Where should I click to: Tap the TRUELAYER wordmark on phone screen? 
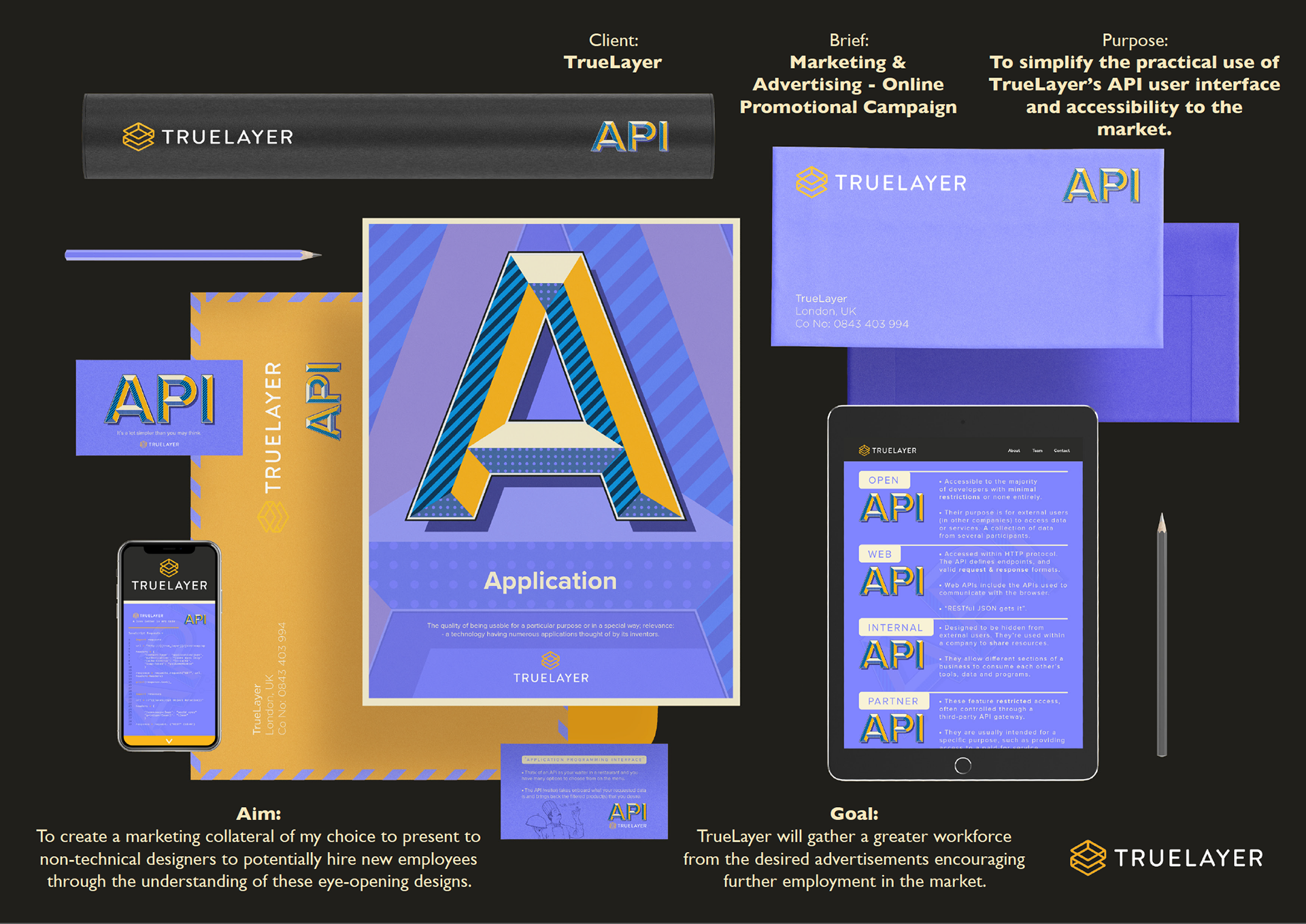[x=169, y=585]
